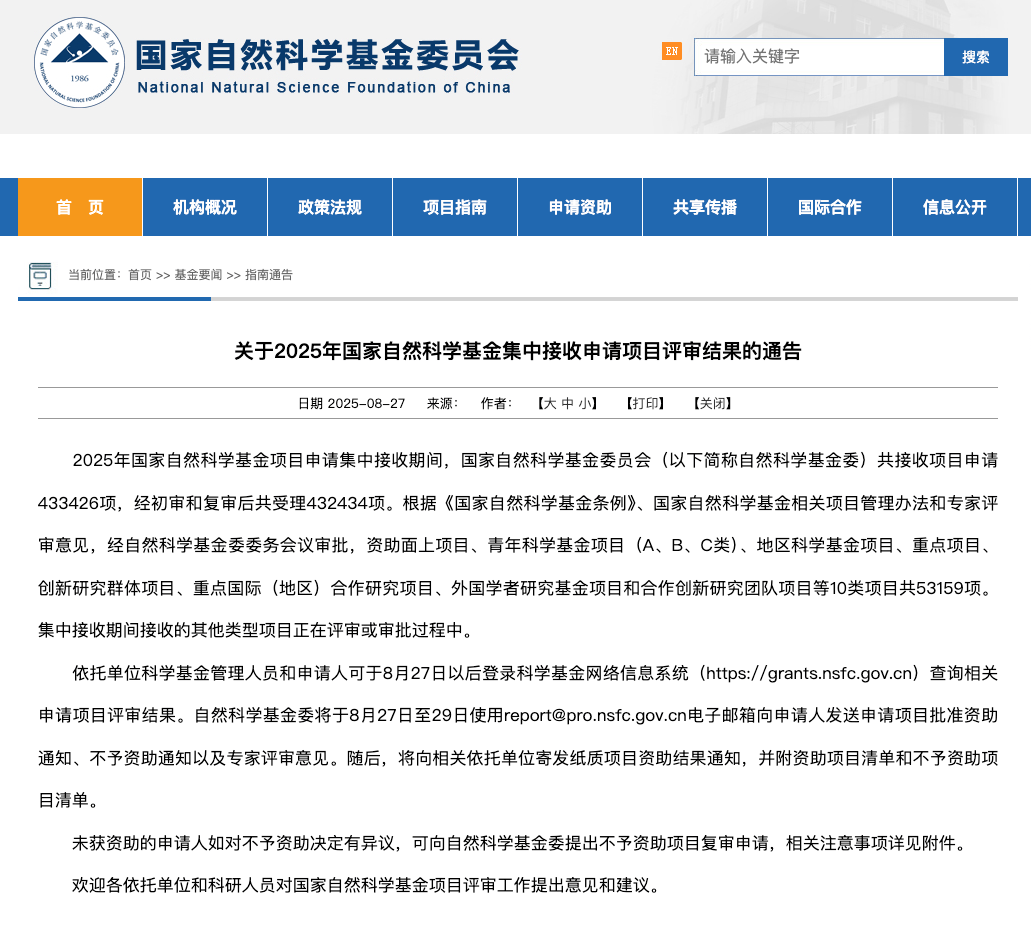Open the 机构概况 menu item

(204, 207)
